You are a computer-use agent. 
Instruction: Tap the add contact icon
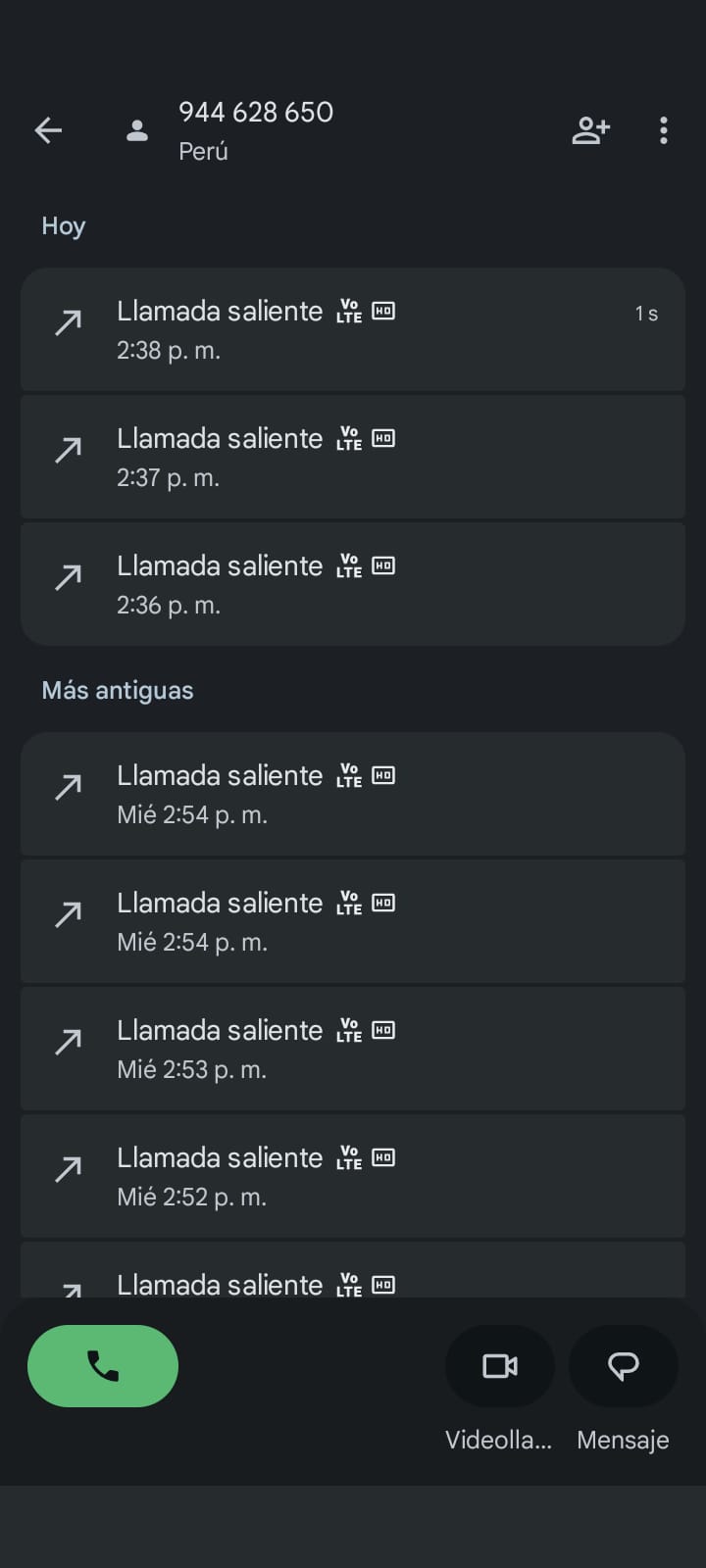[590, 130]
